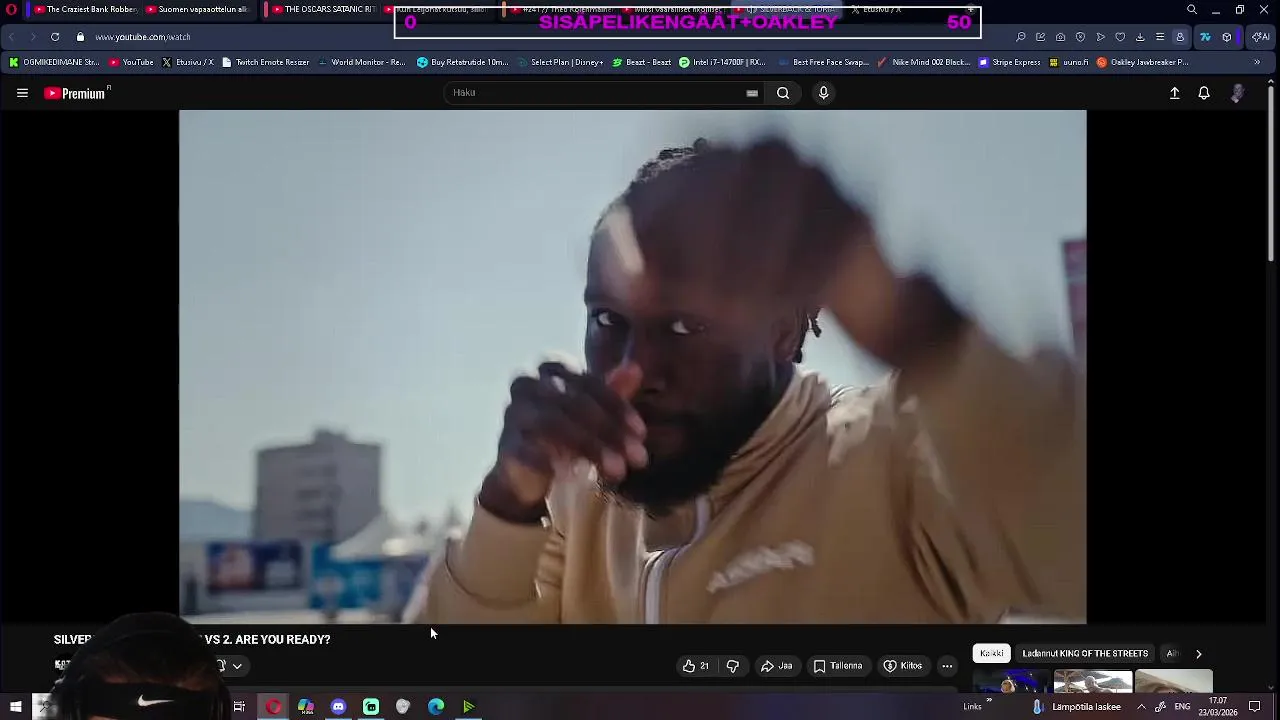Dislike the video with thumbs down
This screenshot has width=1280, height=720.
click(x=733, y=666)
